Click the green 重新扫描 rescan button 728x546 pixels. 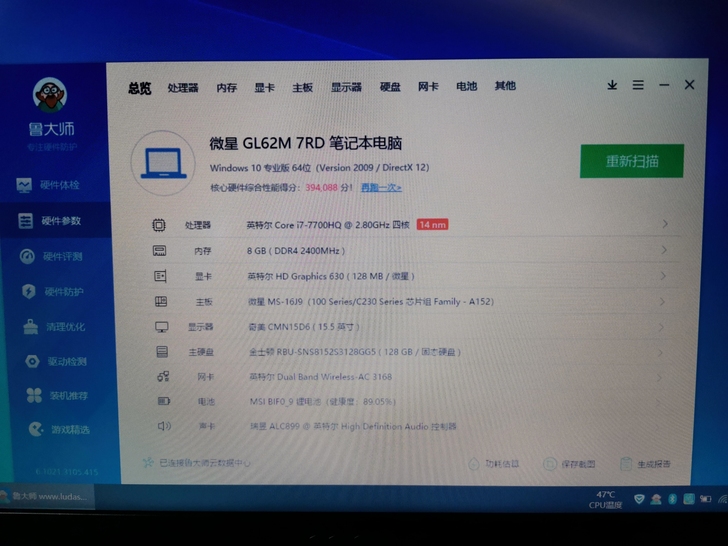(x=632, y=161)
